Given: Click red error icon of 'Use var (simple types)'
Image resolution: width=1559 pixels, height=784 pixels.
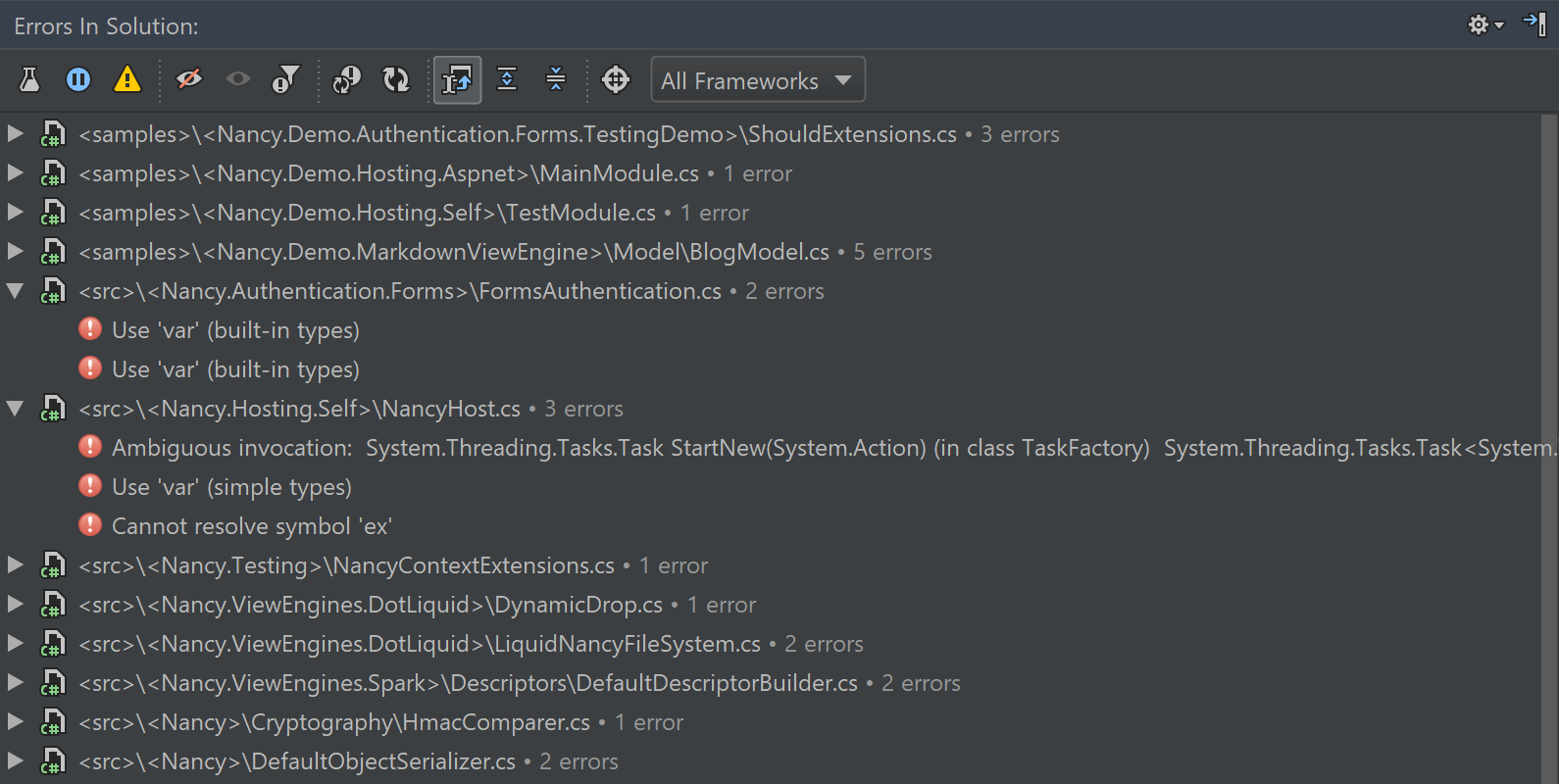Looking at the screenshot, I should 90,486.
